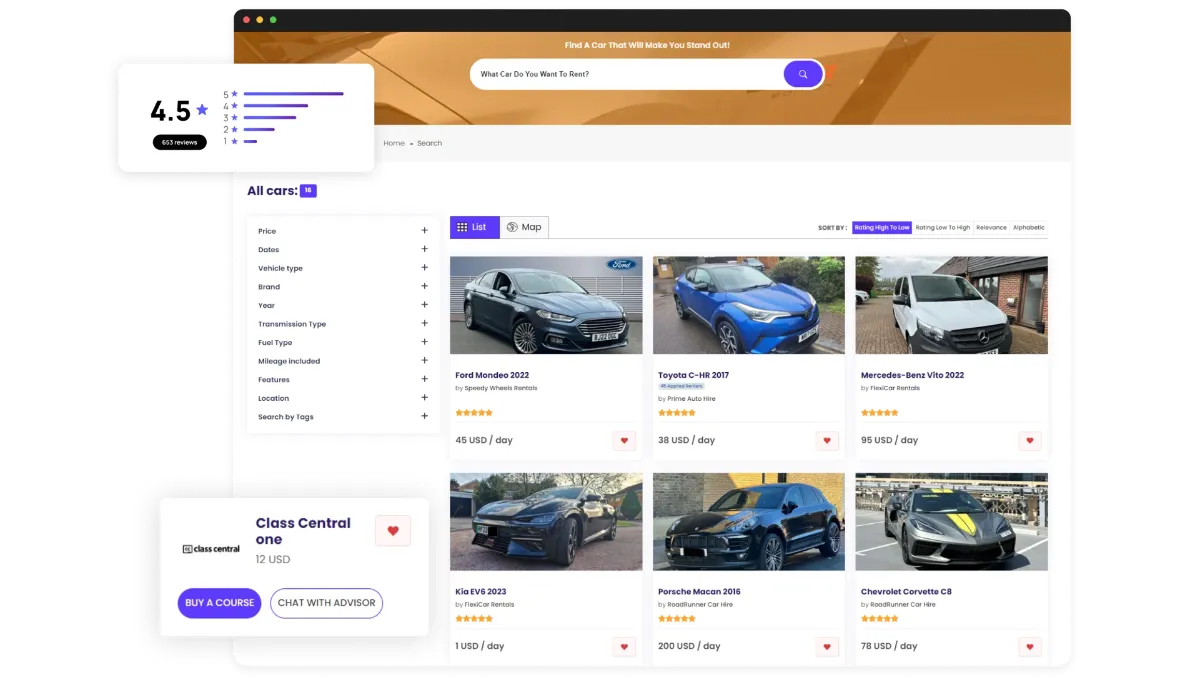
Task: Click the Toyota C-HR star rating
Action: 677,412
